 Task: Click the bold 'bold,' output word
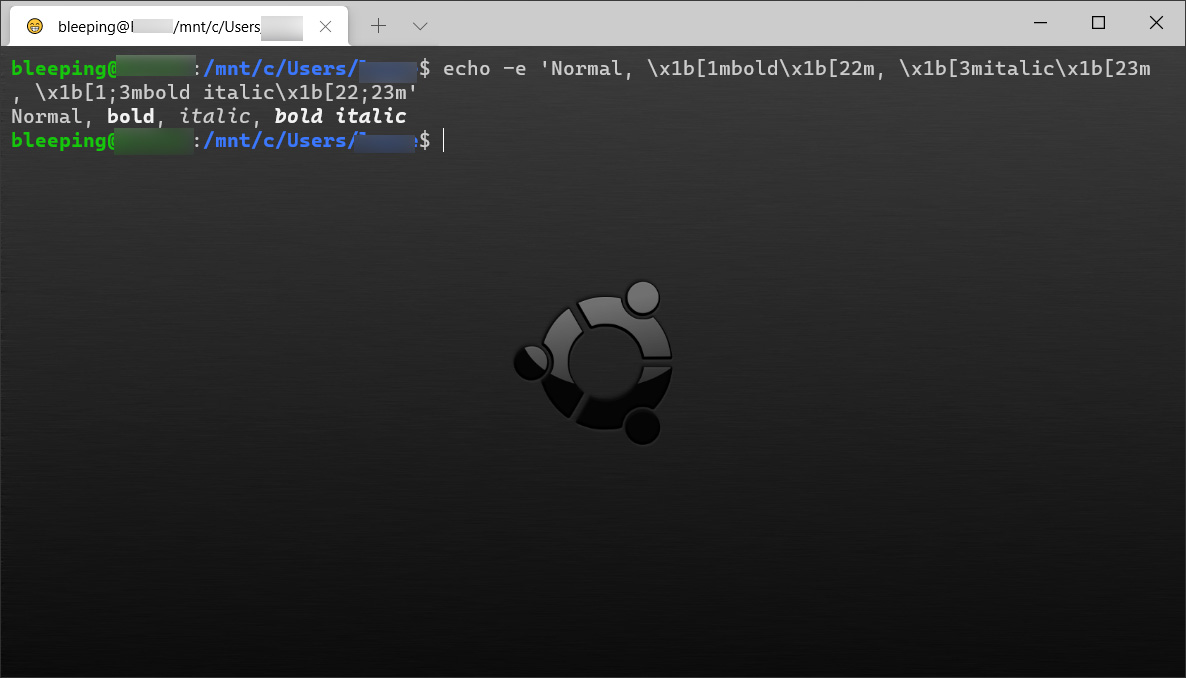[136, 117]
